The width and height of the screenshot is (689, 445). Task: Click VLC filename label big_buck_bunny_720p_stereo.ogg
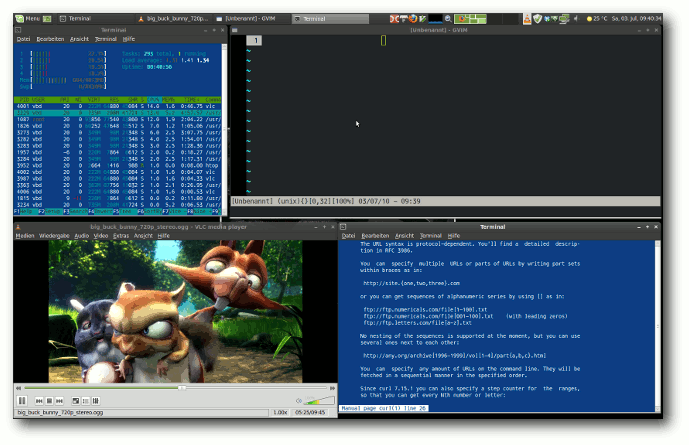pos(60,412)
